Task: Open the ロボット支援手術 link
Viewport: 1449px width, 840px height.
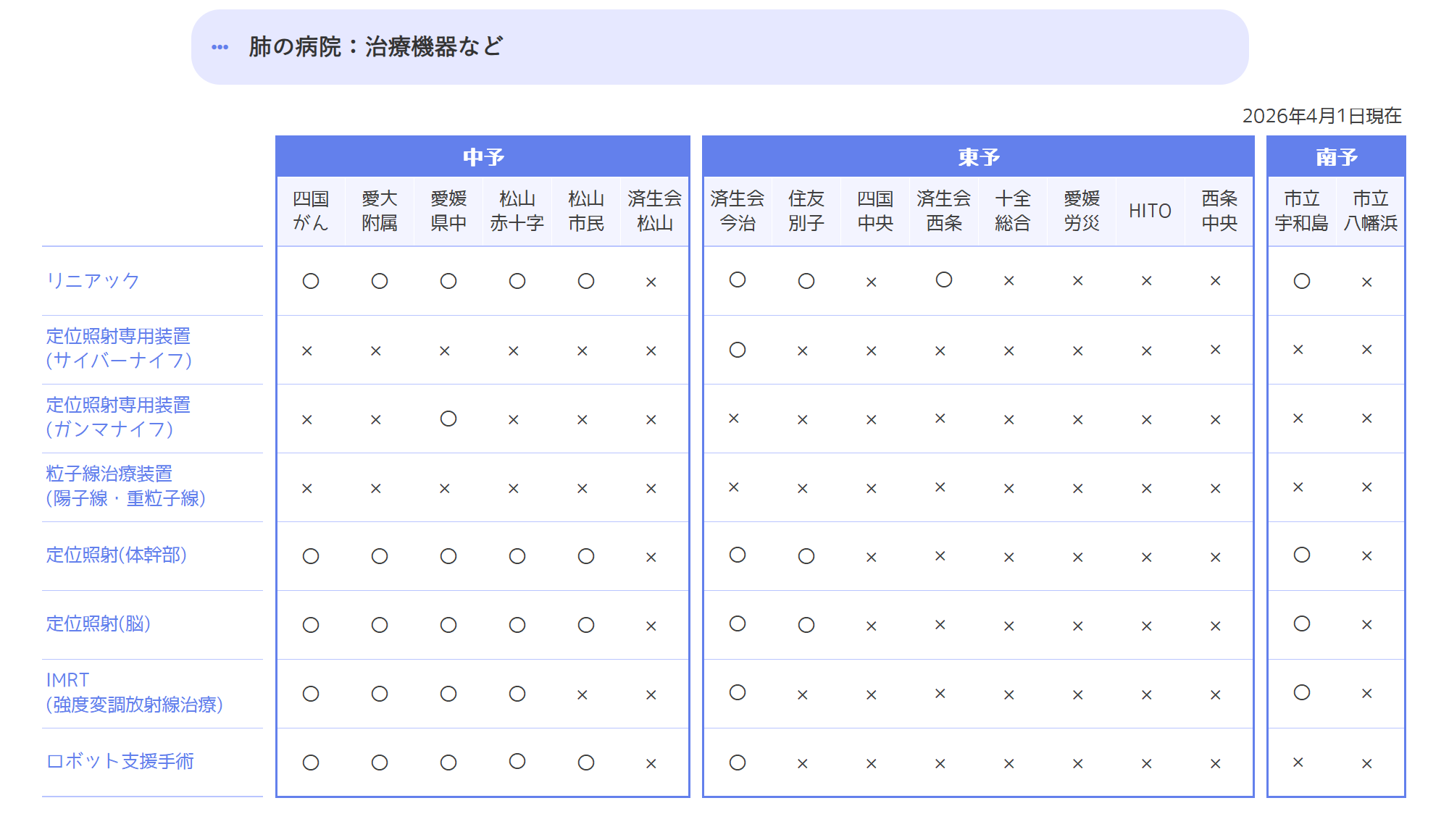Action: [x=120, y=761]
